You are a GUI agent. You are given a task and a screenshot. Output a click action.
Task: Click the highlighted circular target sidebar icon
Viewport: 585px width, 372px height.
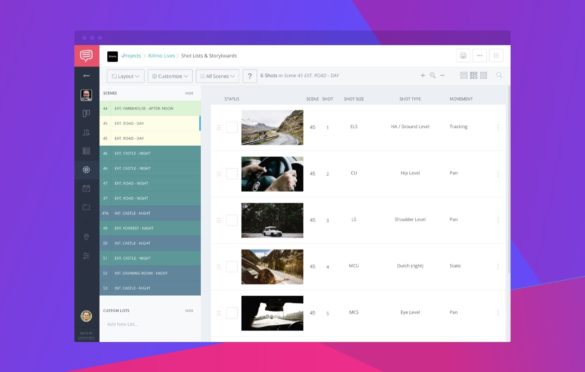click(86, 170)
